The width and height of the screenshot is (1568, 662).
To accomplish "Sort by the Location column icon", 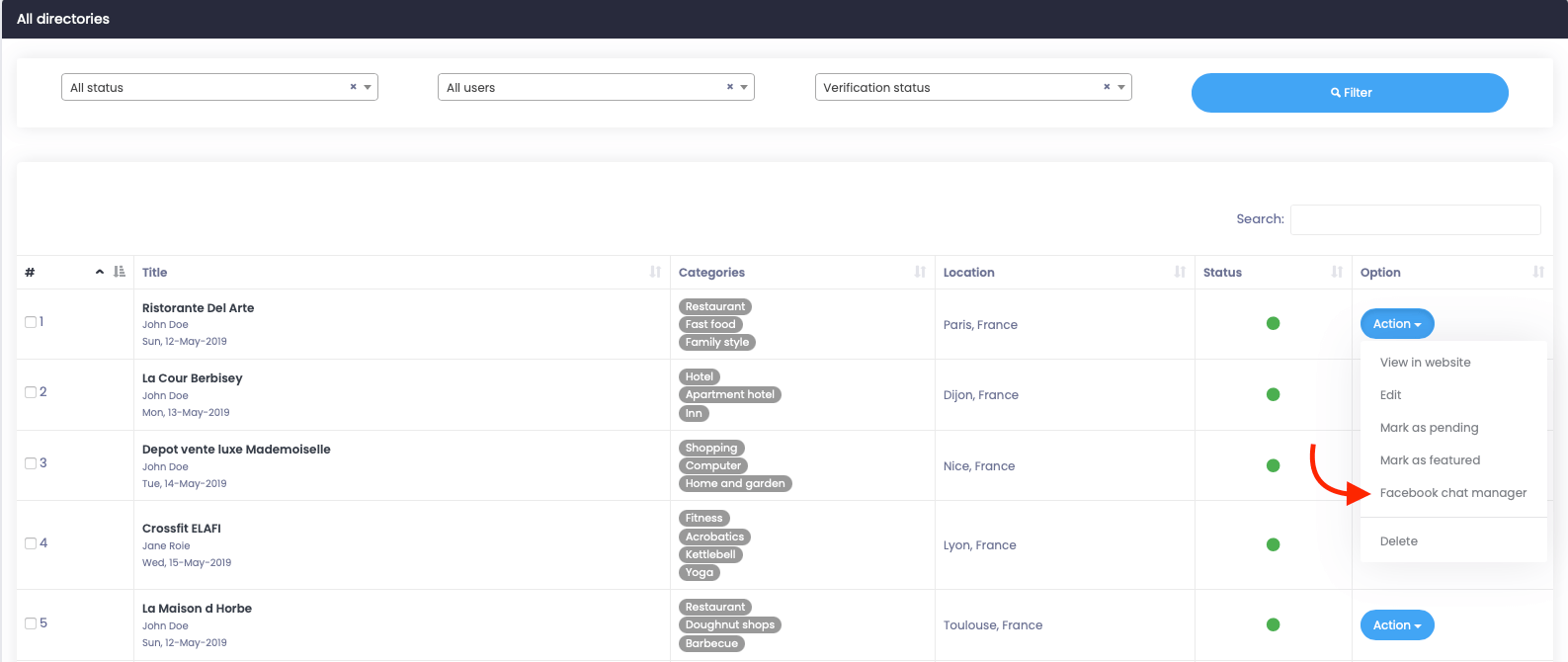I will pyautogui.click(x=1180, y=272).
